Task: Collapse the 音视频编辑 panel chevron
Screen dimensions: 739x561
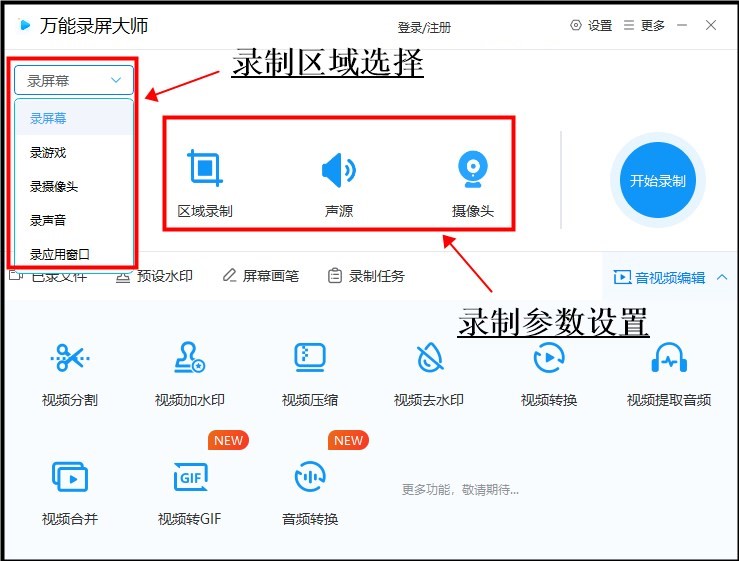Action: pyautogui.click(x=722, y=277)
